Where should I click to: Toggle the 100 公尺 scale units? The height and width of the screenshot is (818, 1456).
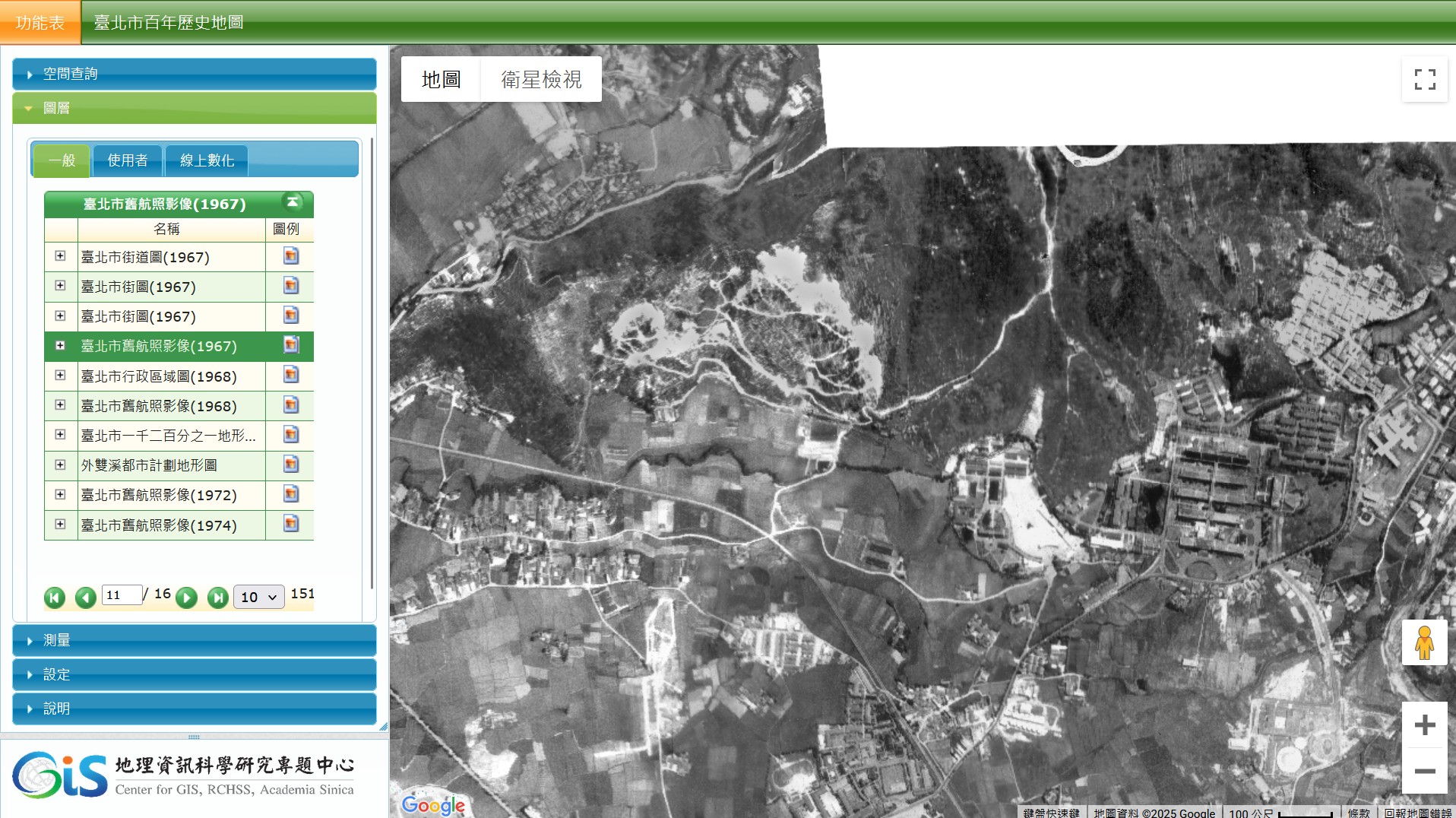1281,813
